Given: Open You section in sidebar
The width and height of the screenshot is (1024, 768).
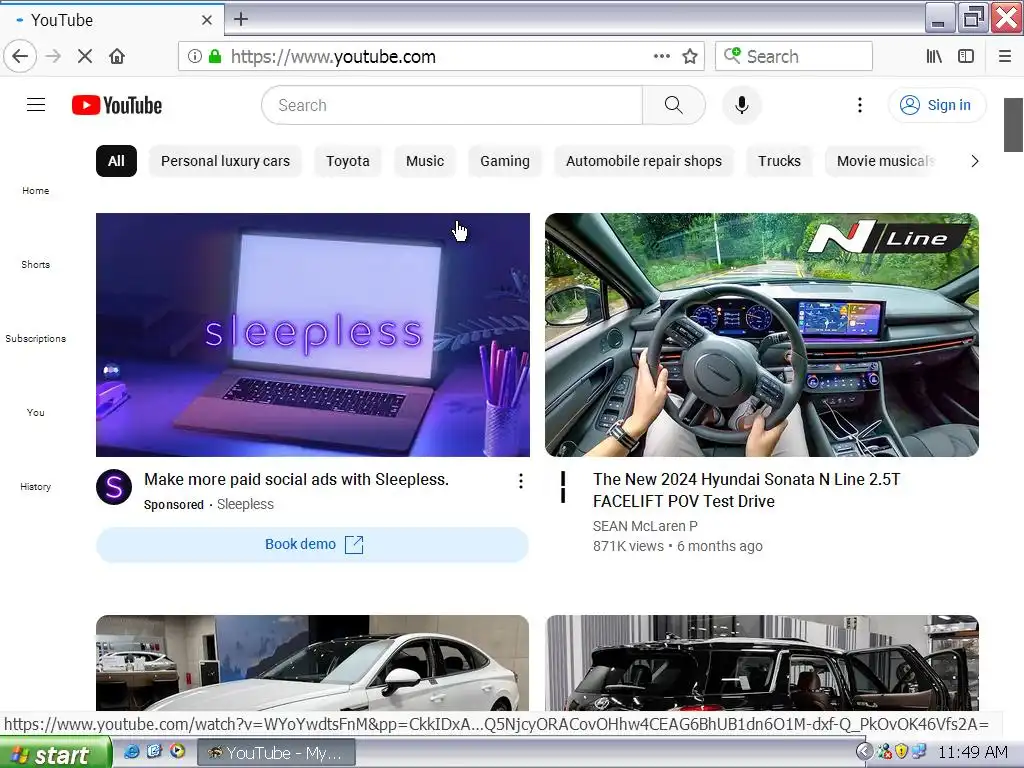Looking at the screenshot, I should 35,412.
